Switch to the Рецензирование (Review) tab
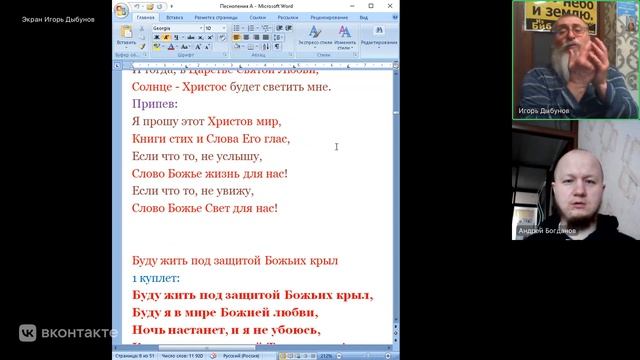The height and width of the screenshot is (360, 640). pyautogui.click(x=329, y=18)
